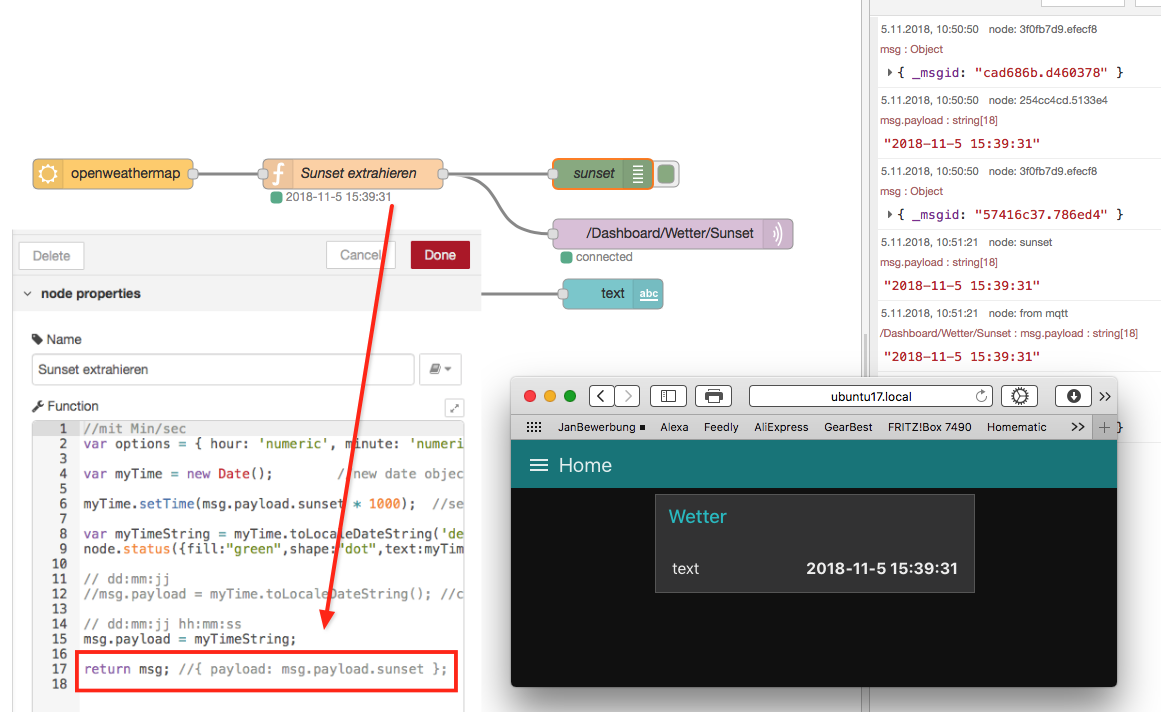Open the Homematic bookmark
The height and width of the screenshot is (712, 1161).
tap(1017, 427)
